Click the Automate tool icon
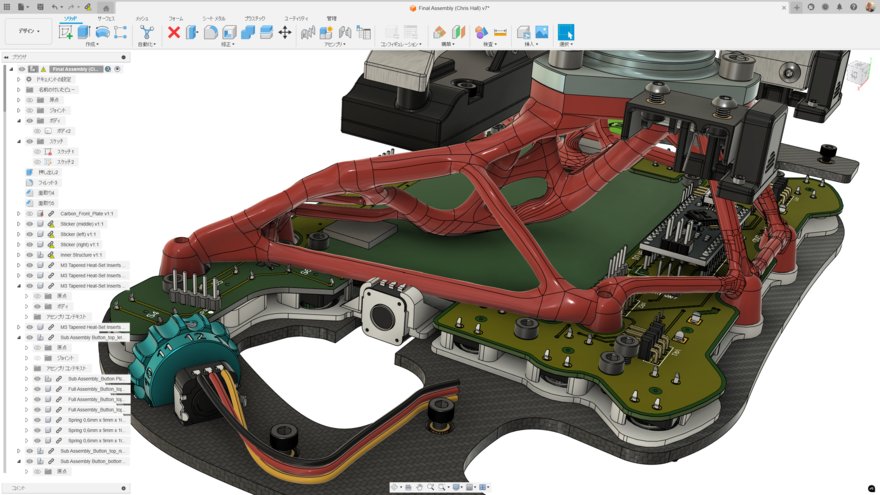The image size is (880, 495). pyautogui.click(x=146, y=32)
